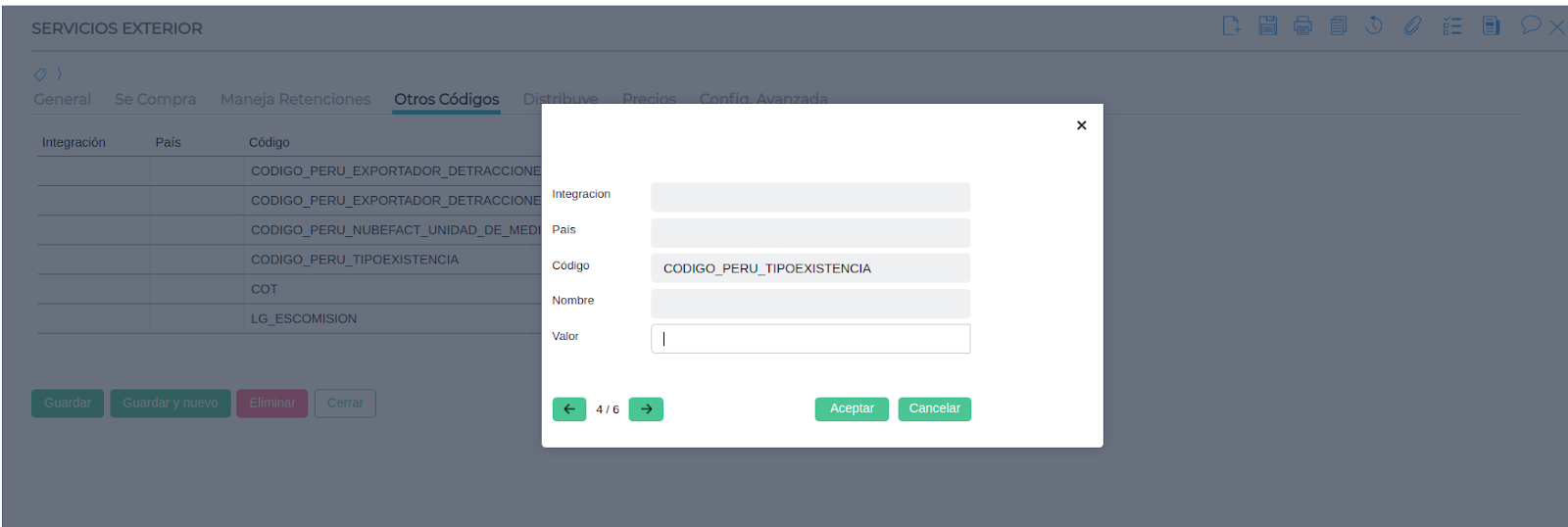Click the copy document icon
Viewport: 1568px width, 527px height.
click(1339, 26)
